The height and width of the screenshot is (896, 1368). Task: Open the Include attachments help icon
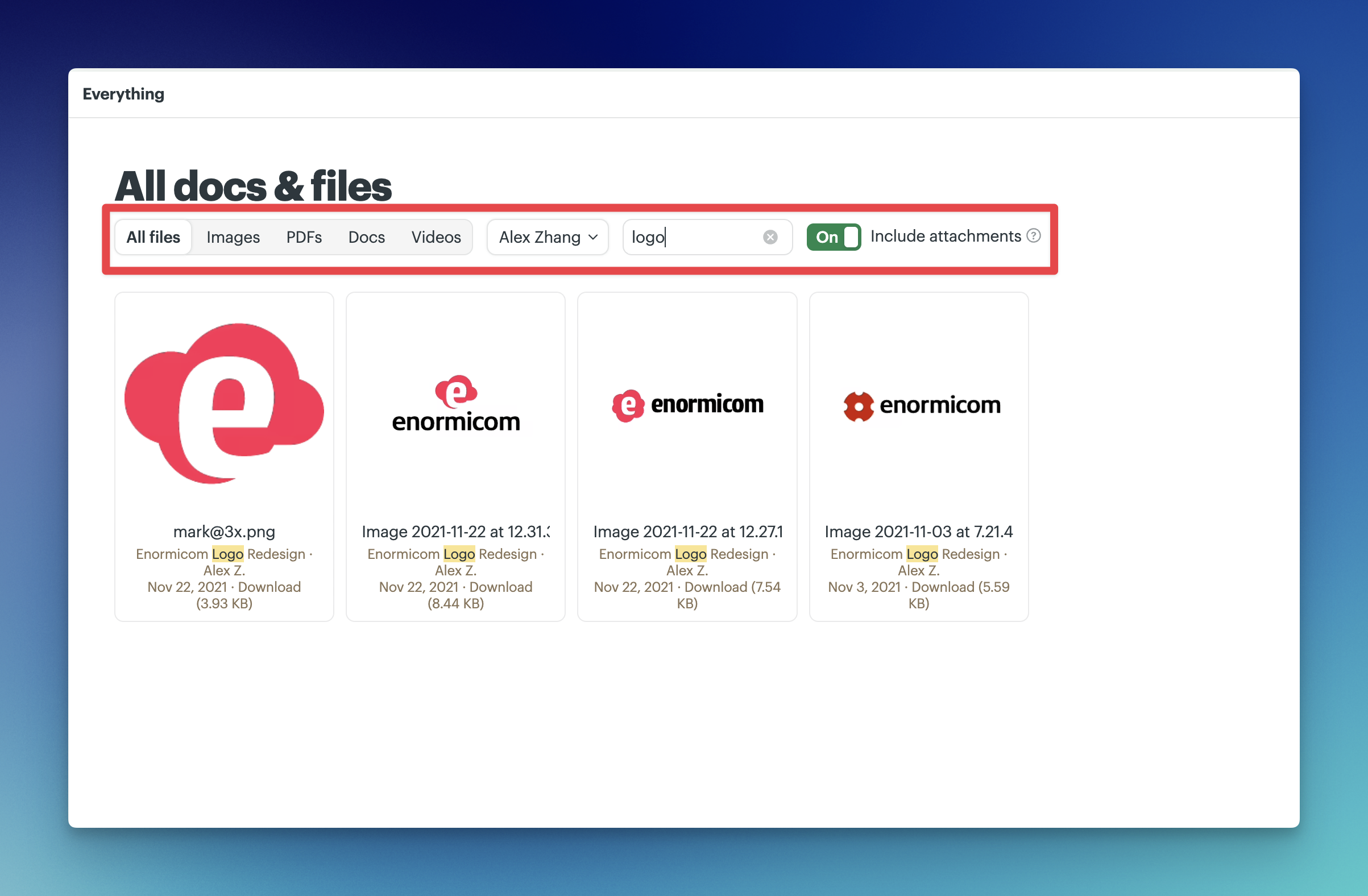click(x=1034, y=235)
